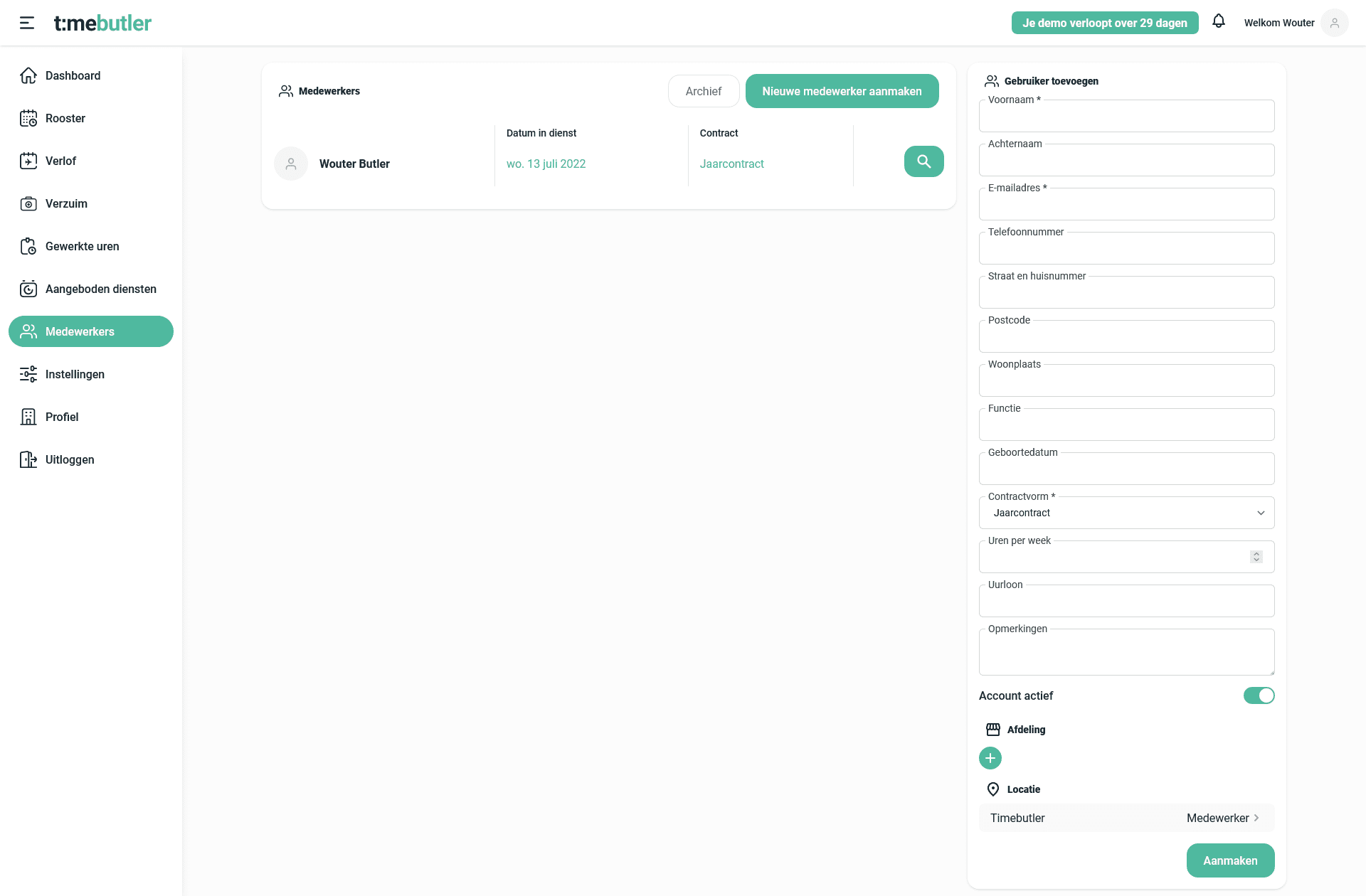
Task: Click the Medewerkers people icon in sidebar
Action: coord(28,331)
